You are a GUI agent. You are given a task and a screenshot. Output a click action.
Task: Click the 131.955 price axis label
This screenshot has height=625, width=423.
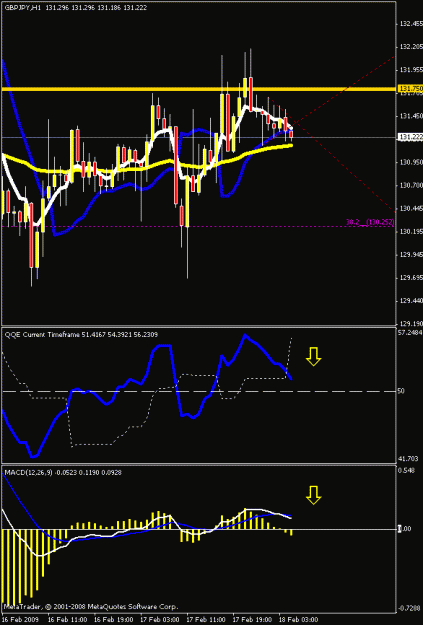tap(411, 70)
